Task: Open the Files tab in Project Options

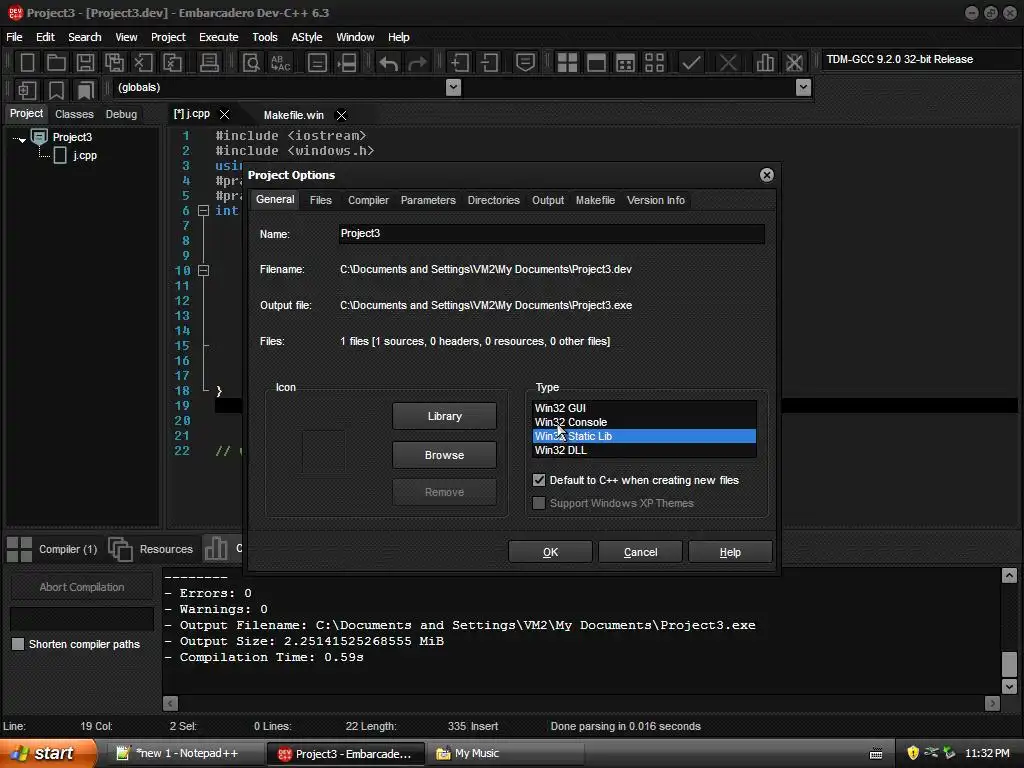Action: click(321, 200)
